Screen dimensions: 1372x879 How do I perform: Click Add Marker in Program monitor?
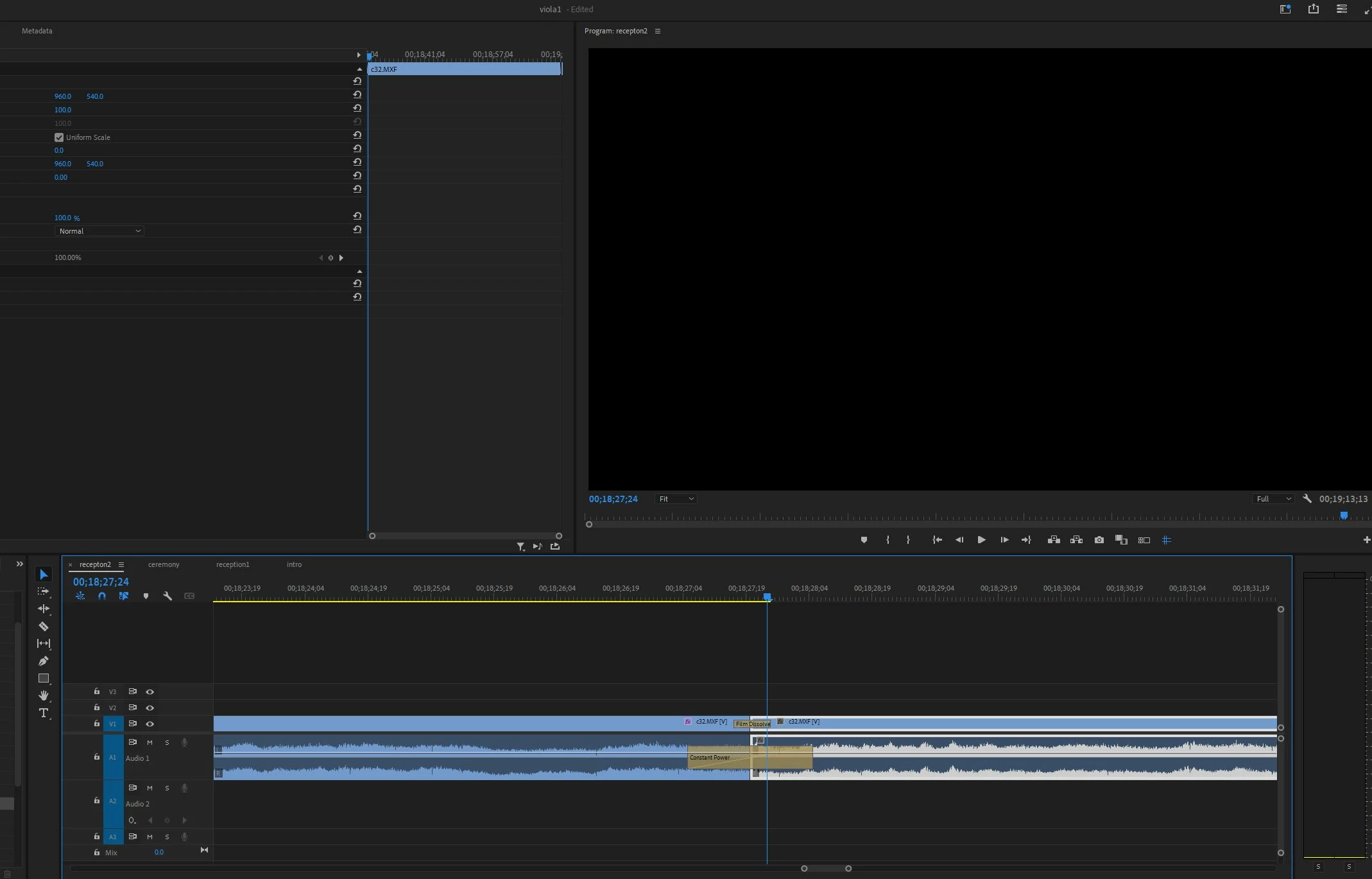(864, 540)
